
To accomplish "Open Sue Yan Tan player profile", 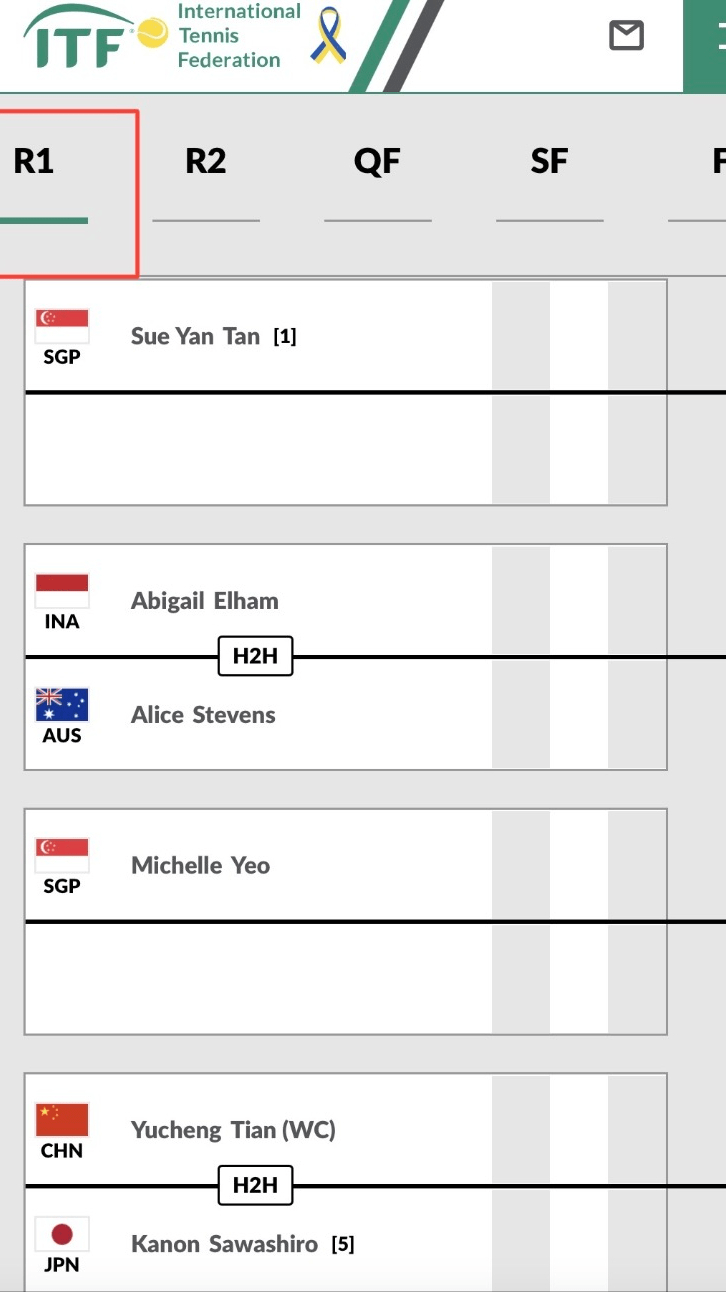I will pyautogui.click(x=195, y=336).
